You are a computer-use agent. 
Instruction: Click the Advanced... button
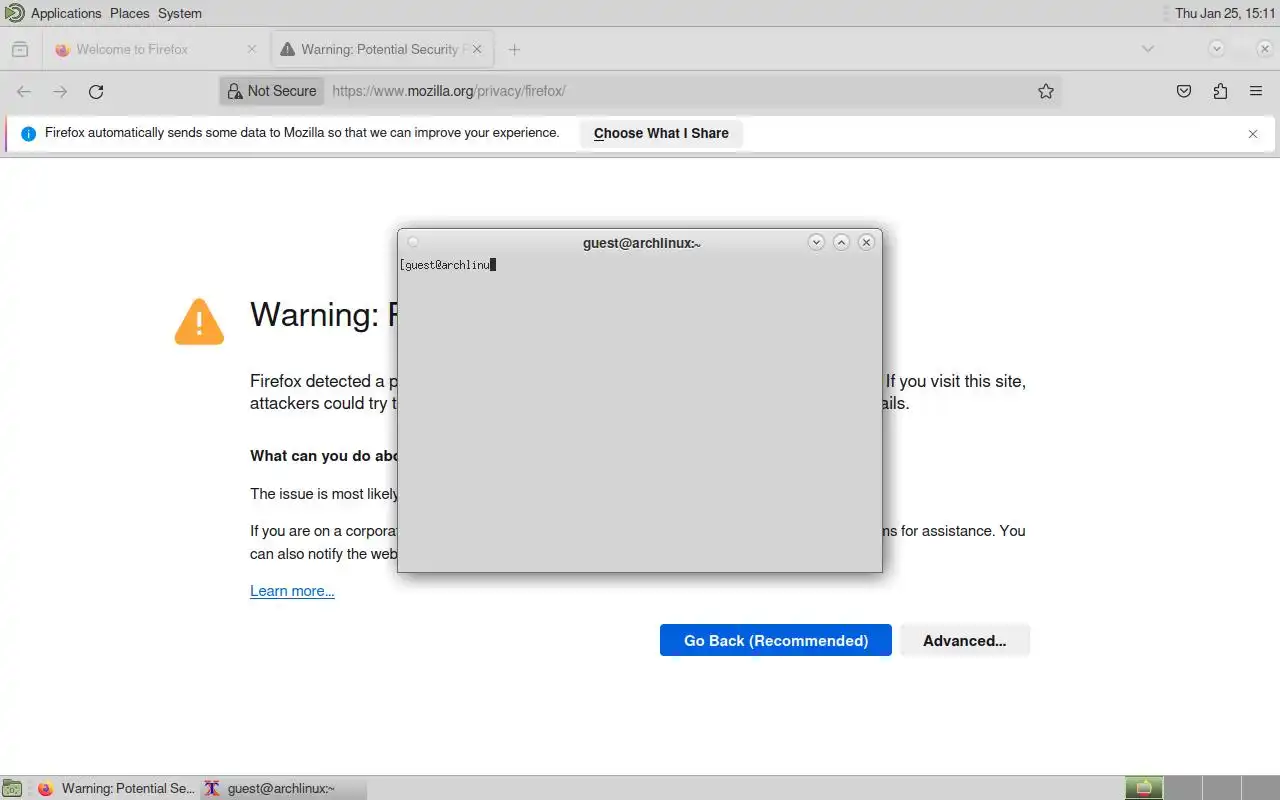pyautogui.click(x=965, y=640)
